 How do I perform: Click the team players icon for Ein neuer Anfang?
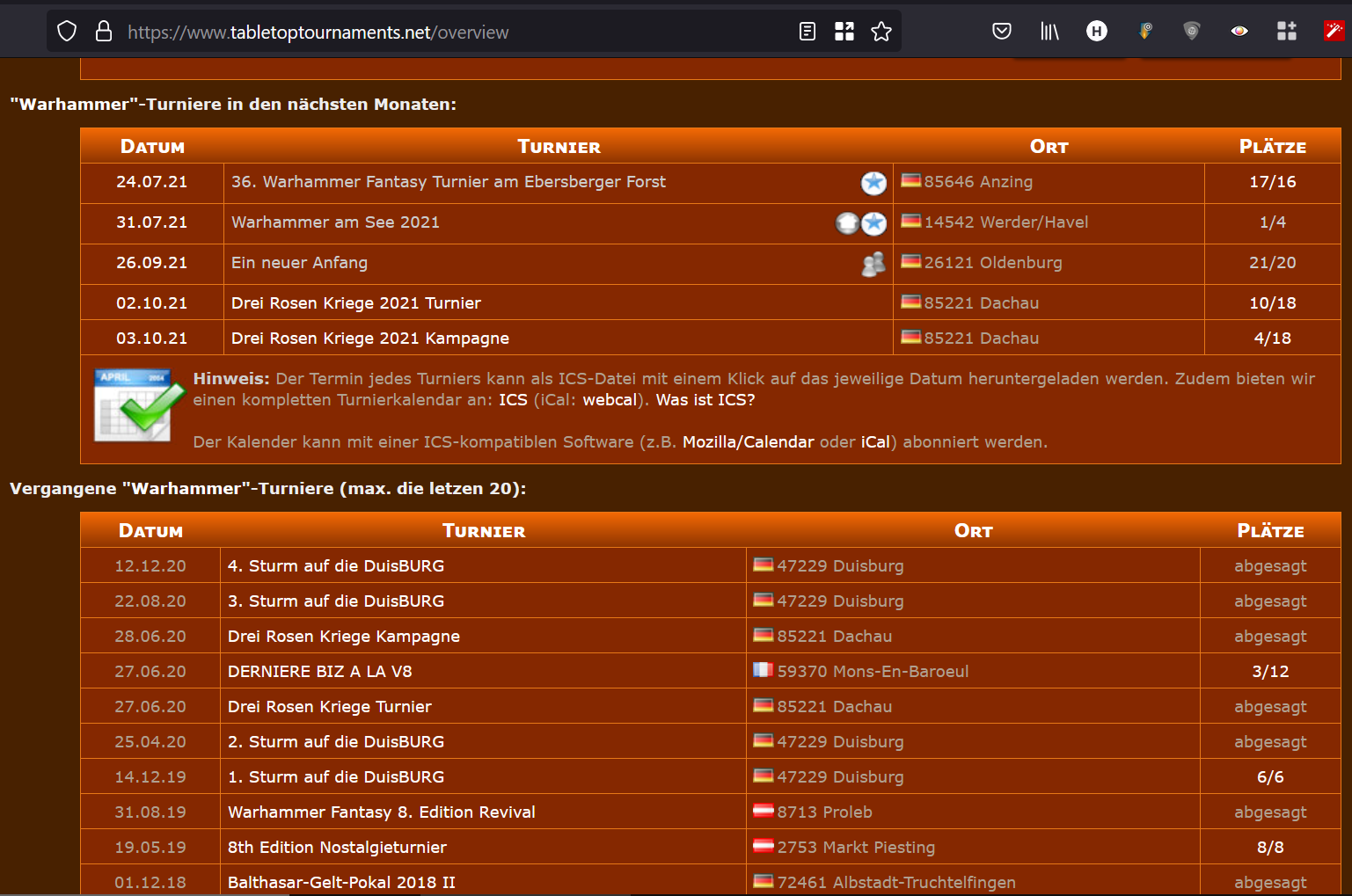pos(873,264)
